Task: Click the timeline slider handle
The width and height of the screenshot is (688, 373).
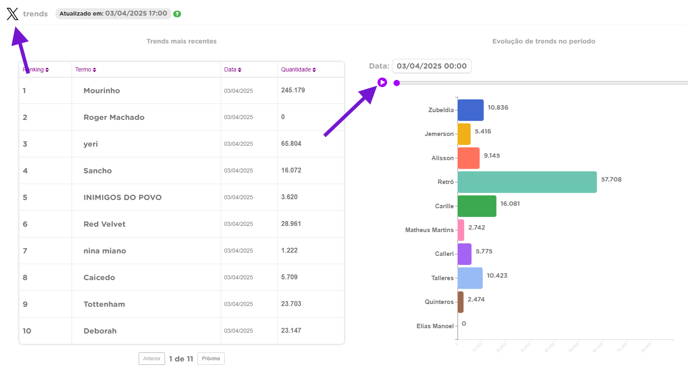Action: pyautogui.click(x=397, y=82)
